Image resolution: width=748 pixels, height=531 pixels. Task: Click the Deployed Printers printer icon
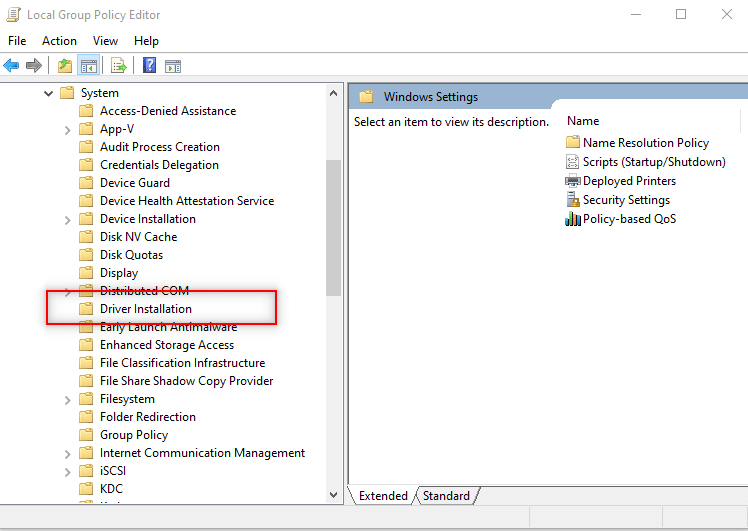[572, 181]
